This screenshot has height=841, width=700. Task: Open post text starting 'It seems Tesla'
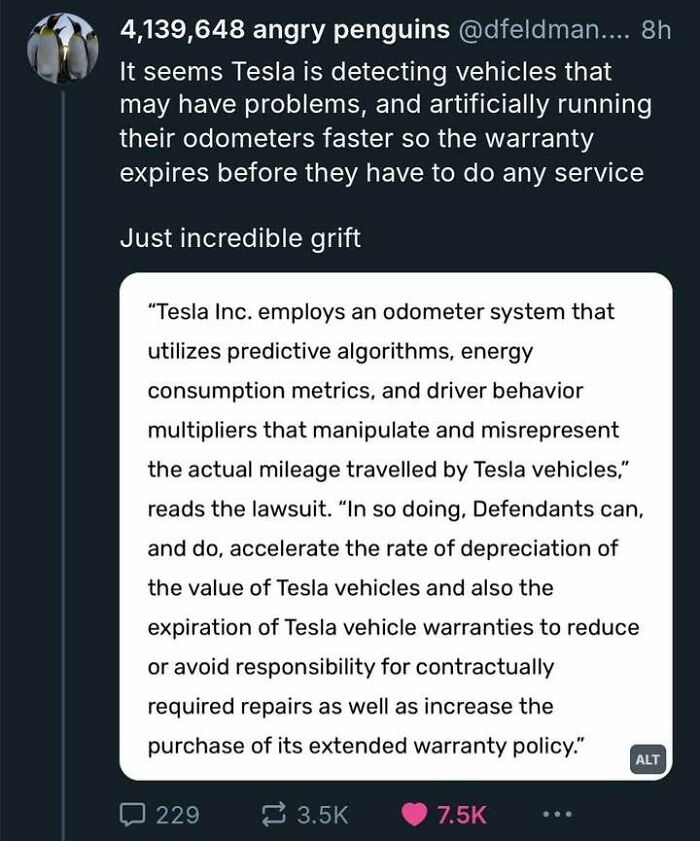pos(386,122)
